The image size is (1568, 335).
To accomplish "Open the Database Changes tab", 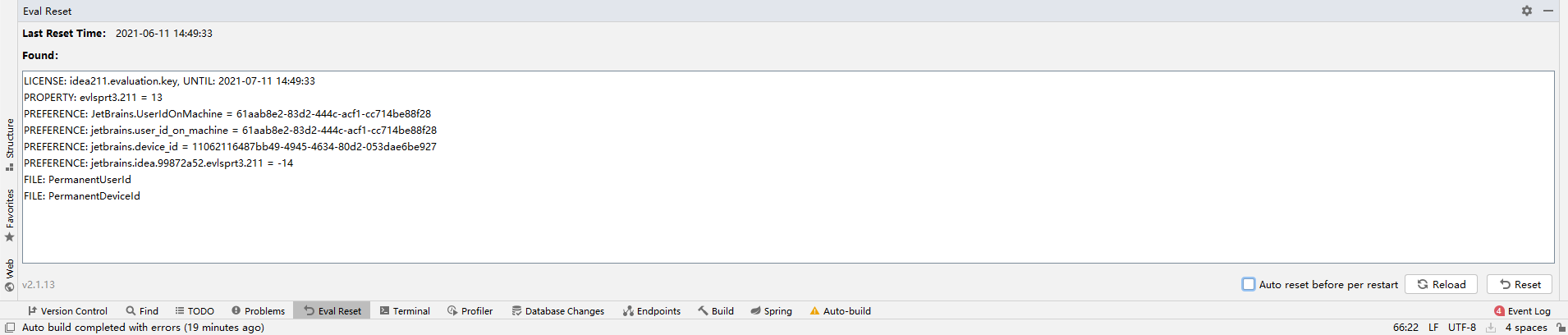I will [x=557, y=311].
